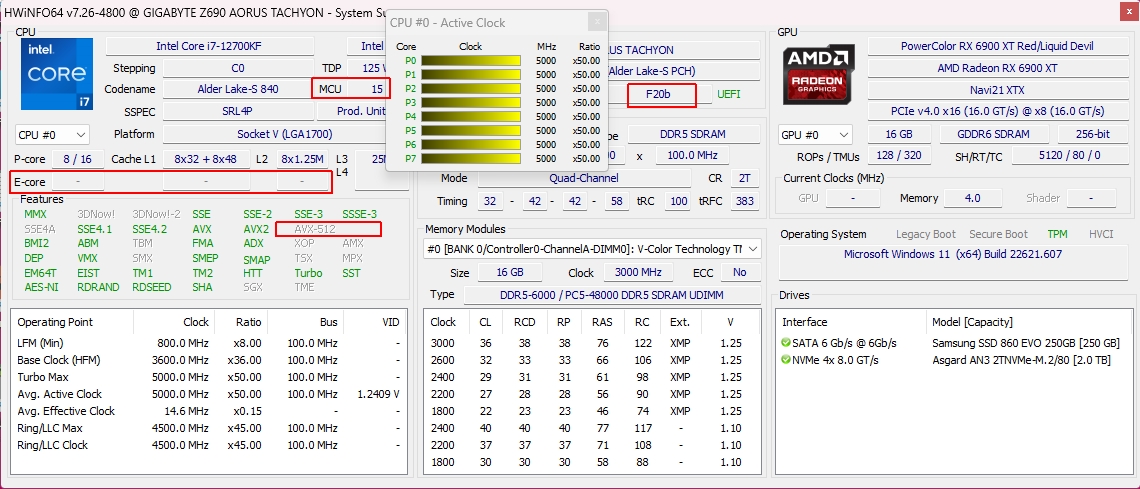This screenshot has width=1140, height=489.
Task: Click the DDR5-6000 / PC5-48000 type field
Action: (612, 295)
